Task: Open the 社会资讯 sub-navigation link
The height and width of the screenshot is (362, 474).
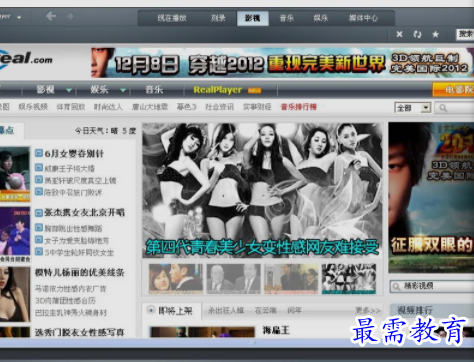Action: pyautogui.click(x=219, y=107)
